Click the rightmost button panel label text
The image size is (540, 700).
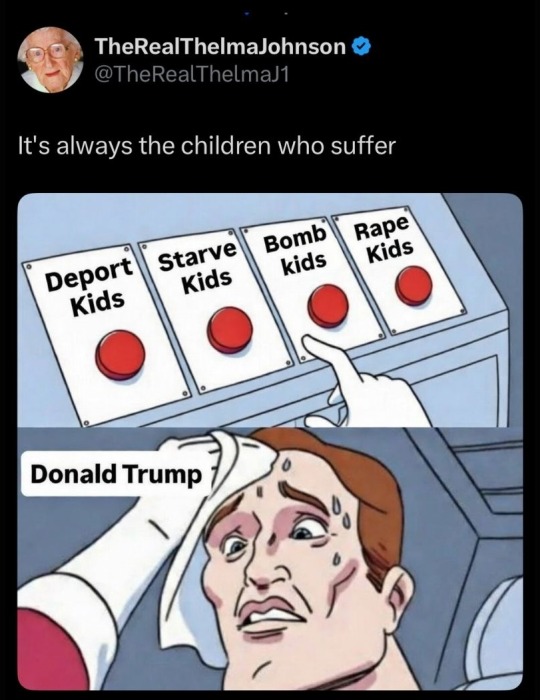coord(385,239)
